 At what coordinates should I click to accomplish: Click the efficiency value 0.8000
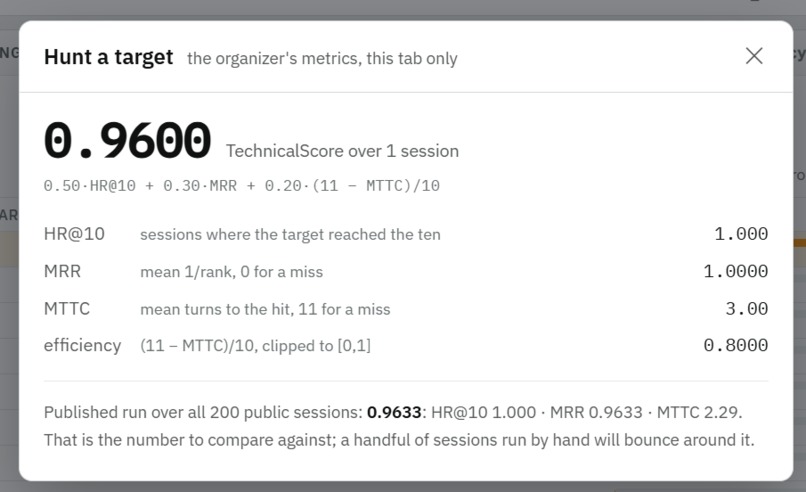point(736,345)
